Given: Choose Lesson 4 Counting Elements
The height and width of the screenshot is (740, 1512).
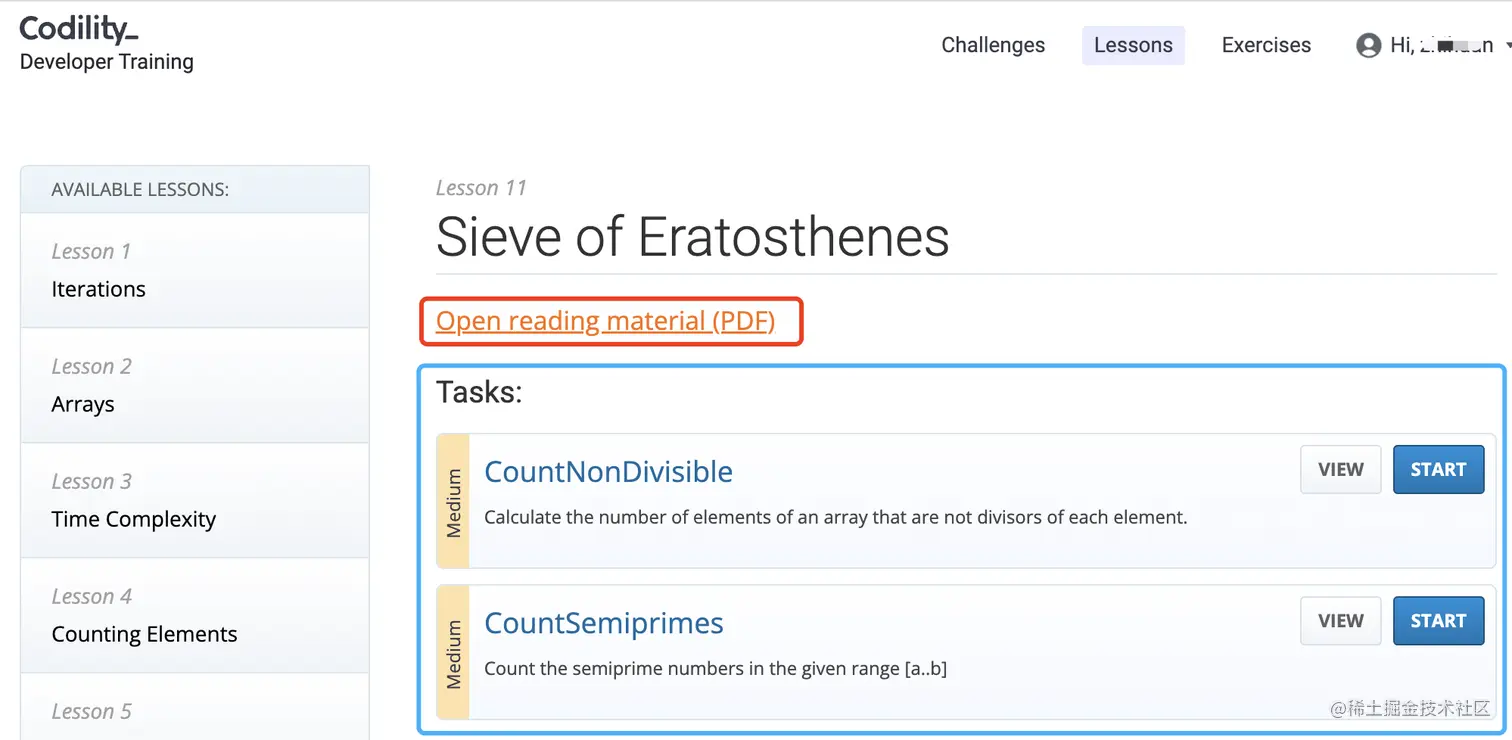Looking at the screenshot, I should 195,616.
